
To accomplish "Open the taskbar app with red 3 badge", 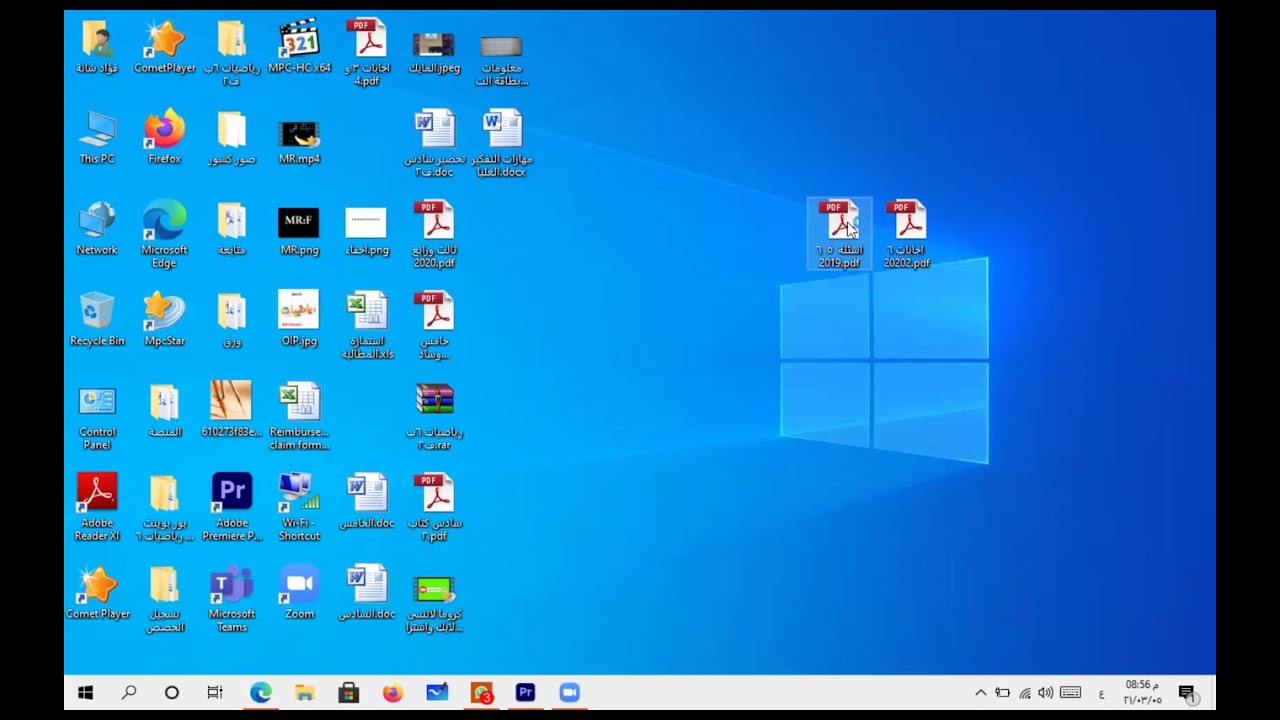I will 481,692.
